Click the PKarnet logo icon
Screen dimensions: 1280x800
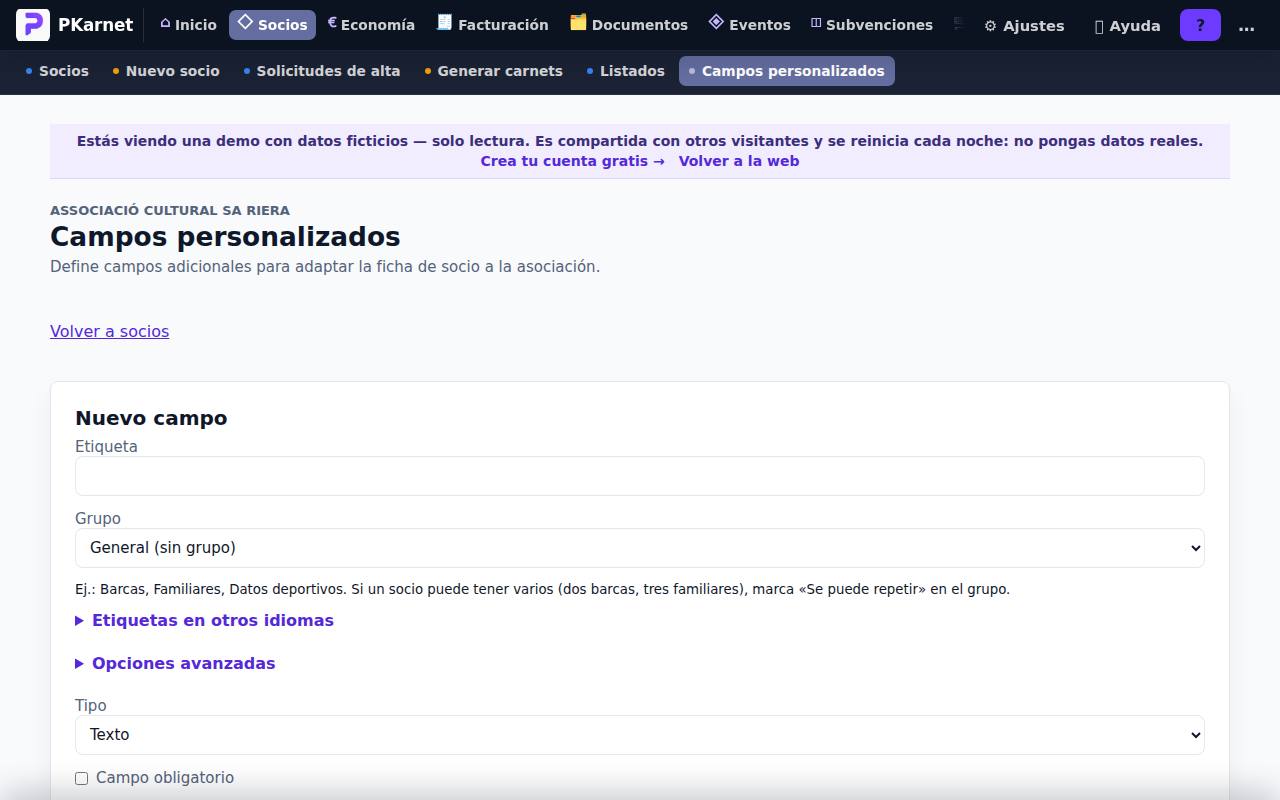pyautogui.click(x=33, y=25)
